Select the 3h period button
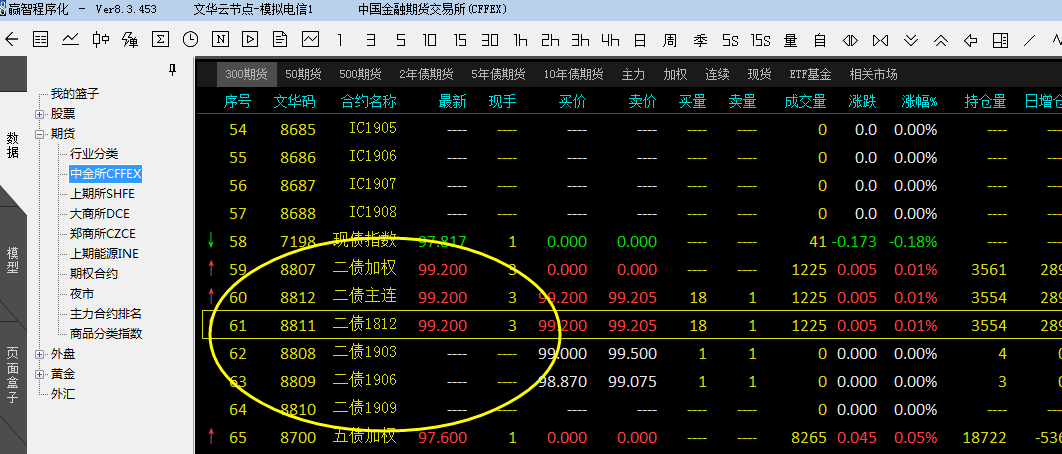The image size is (1062, 454). 580,40
